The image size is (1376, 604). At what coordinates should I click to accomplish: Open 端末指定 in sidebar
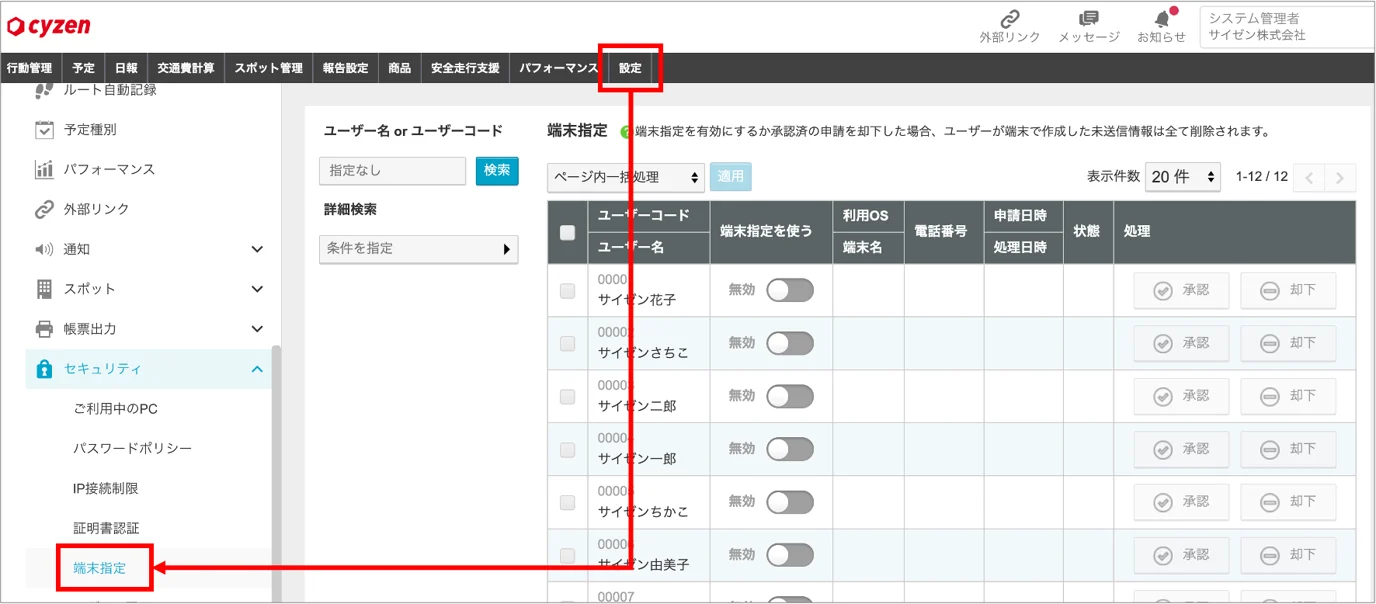pos(100,568)
